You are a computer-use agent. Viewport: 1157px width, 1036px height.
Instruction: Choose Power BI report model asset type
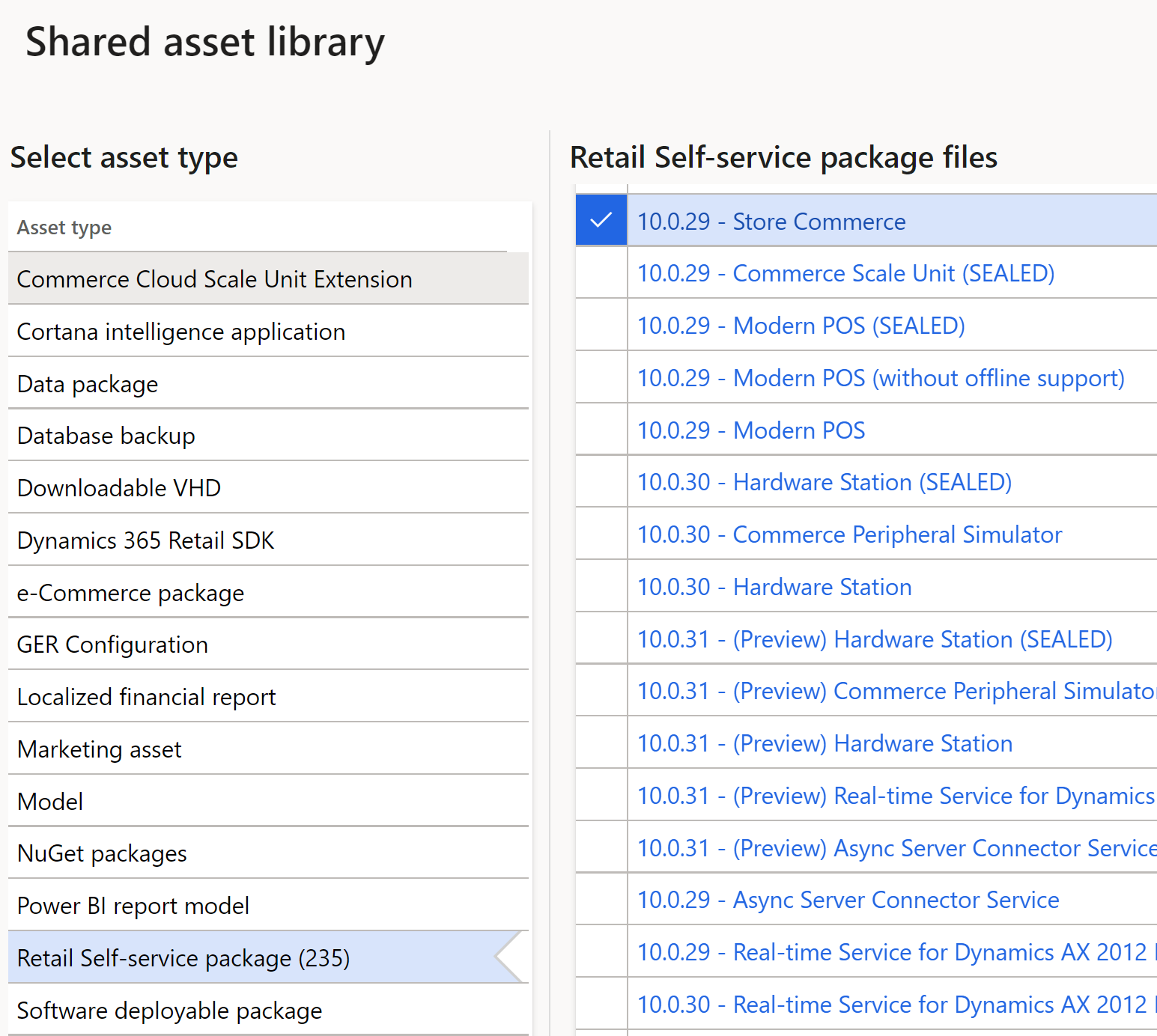pyautogui.click(x=268, y=905)
